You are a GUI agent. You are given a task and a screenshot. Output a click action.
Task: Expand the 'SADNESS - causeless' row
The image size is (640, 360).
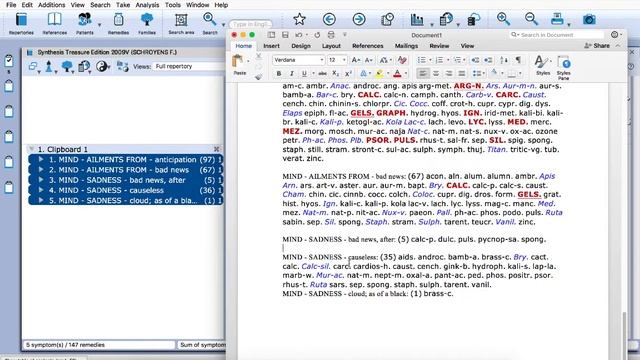41,190
